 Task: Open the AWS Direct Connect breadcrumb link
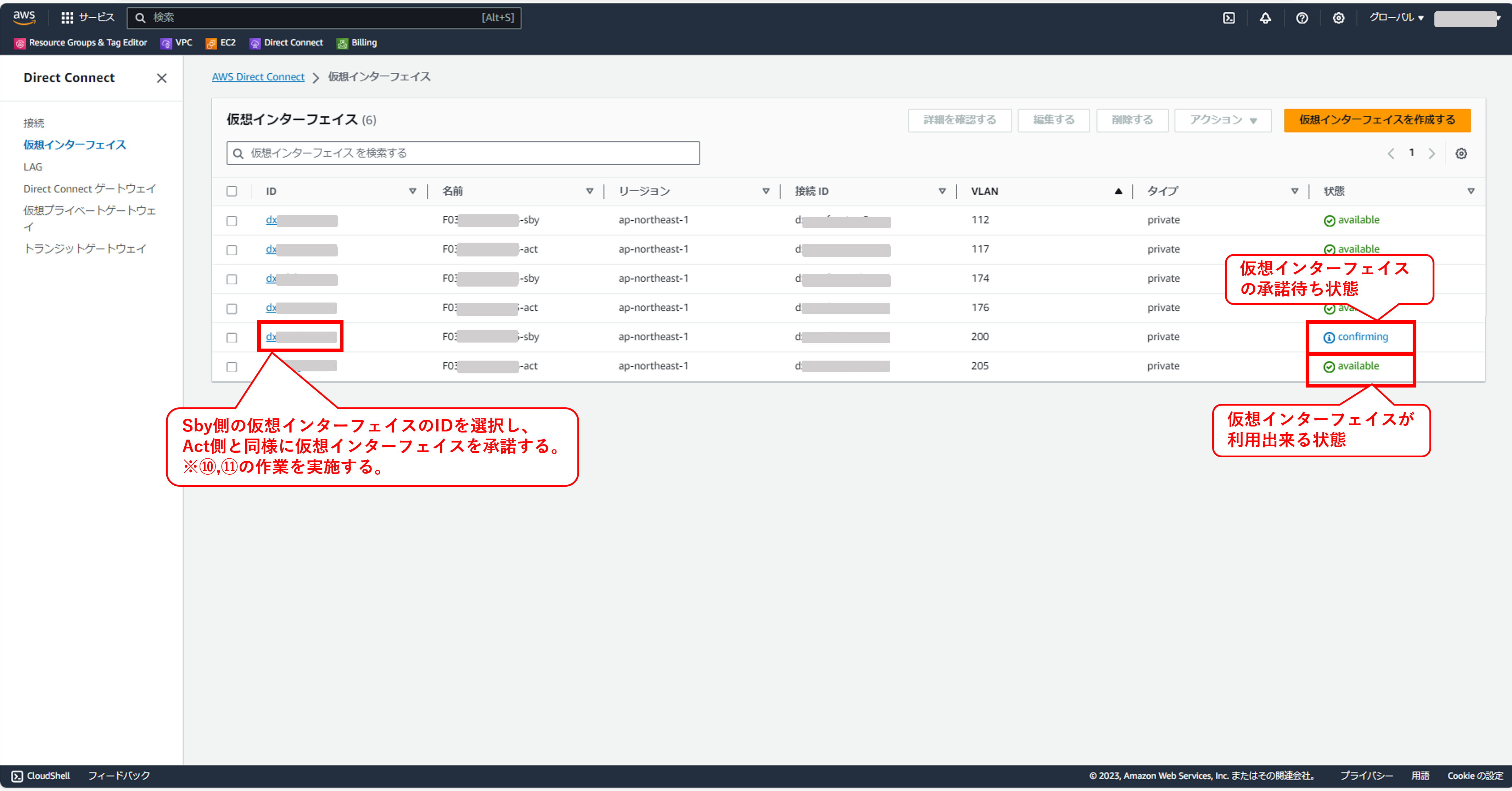[258, 77]
